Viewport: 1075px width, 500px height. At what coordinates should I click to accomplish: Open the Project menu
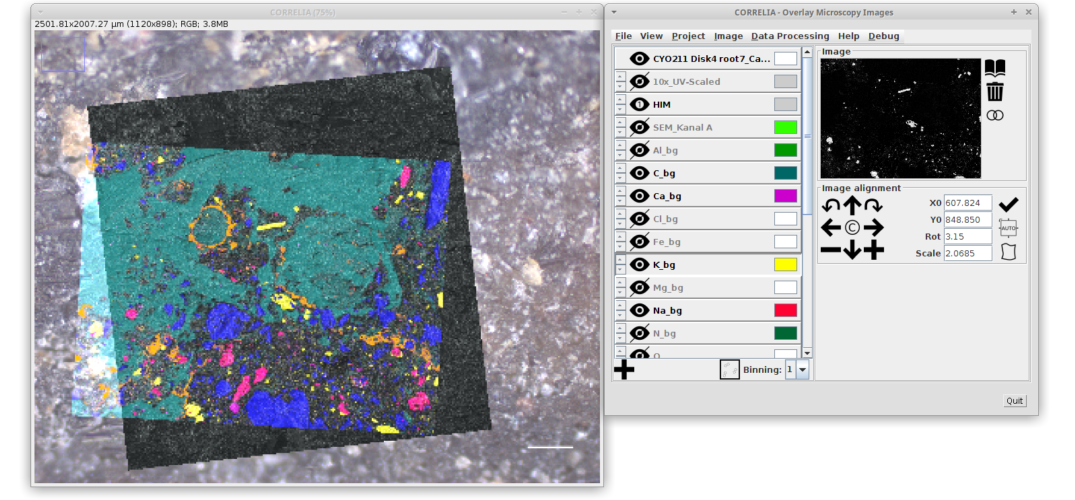(x=688, y=36)
